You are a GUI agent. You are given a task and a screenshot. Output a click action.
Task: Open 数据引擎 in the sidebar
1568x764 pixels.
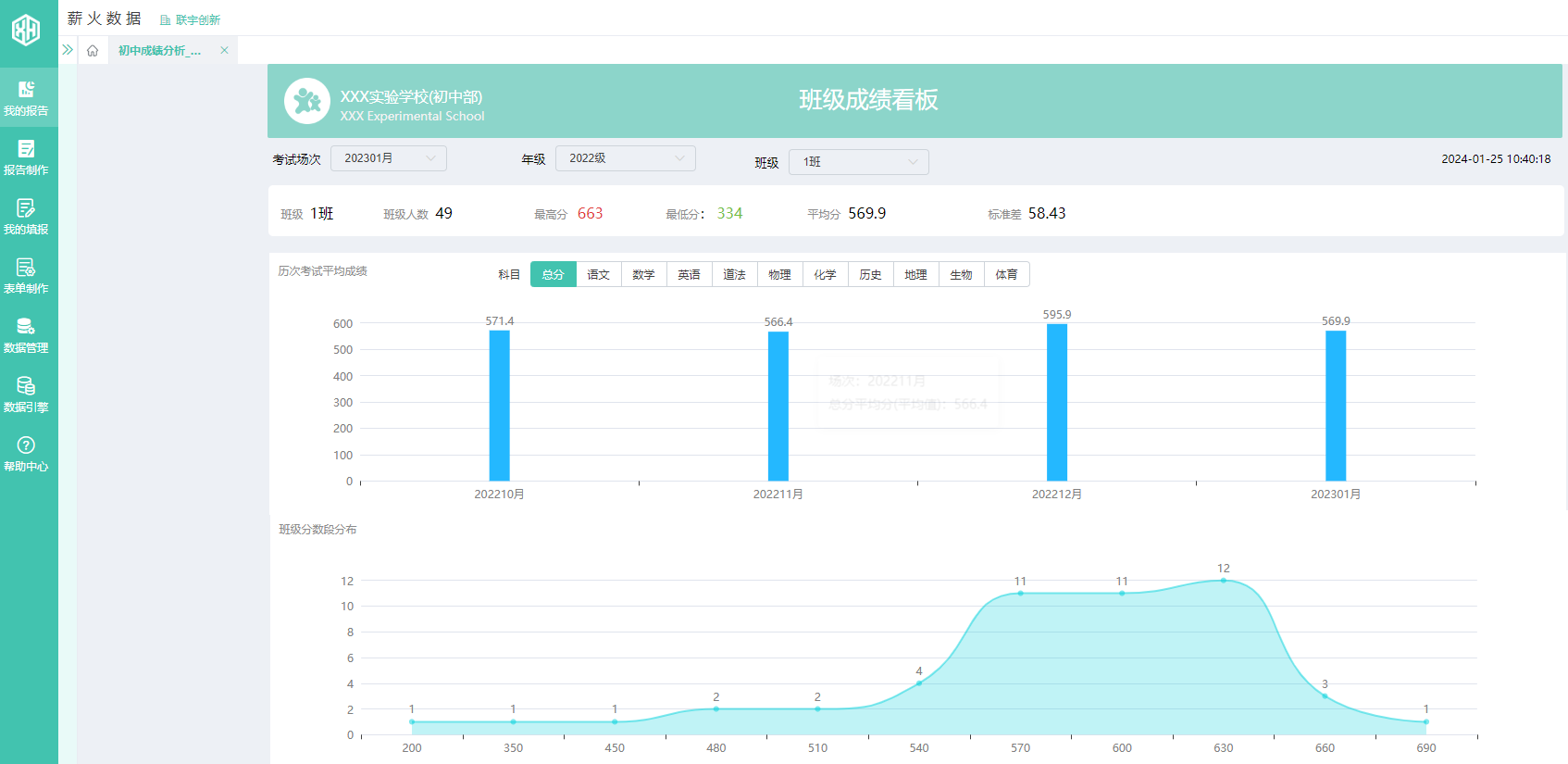click(26, 394)
